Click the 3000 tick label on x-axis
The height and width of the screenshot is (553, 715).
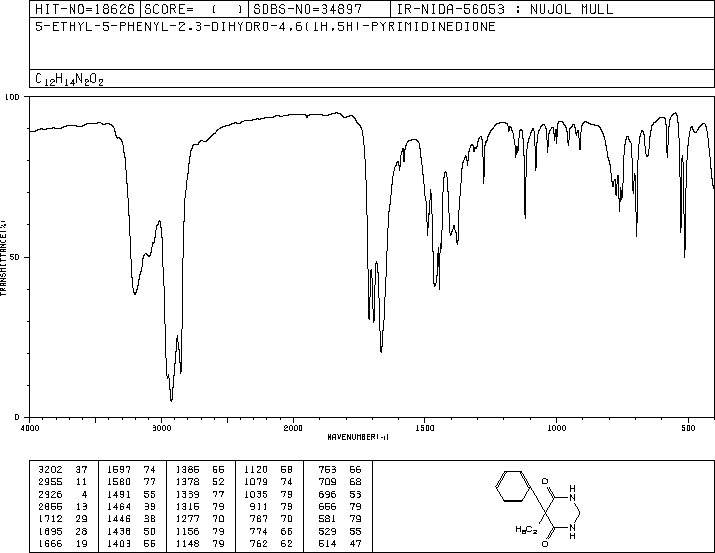coord(161,428)
